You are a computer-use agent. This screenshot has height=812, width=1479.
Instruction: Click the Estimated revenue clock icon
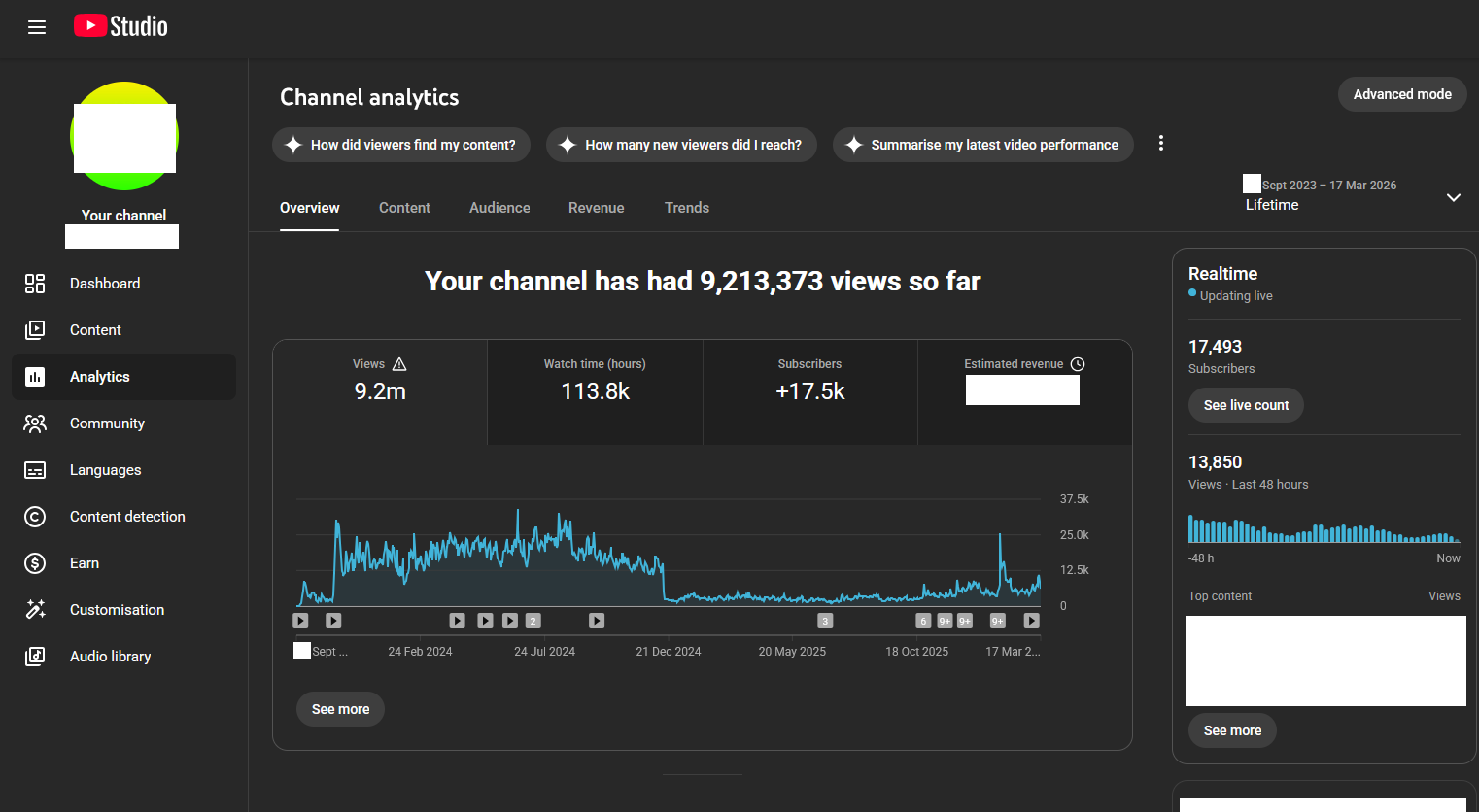coord(1078,364)
